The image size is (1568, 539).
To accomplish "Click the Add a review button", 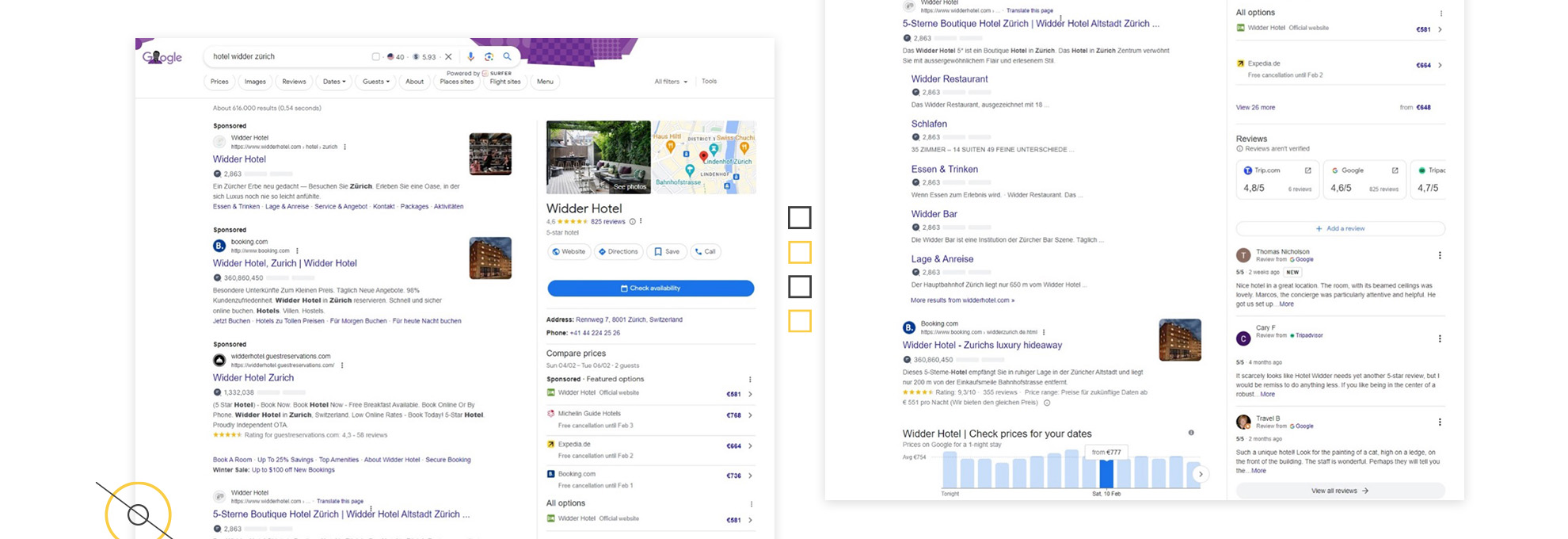I will (x=1340, y=228).
